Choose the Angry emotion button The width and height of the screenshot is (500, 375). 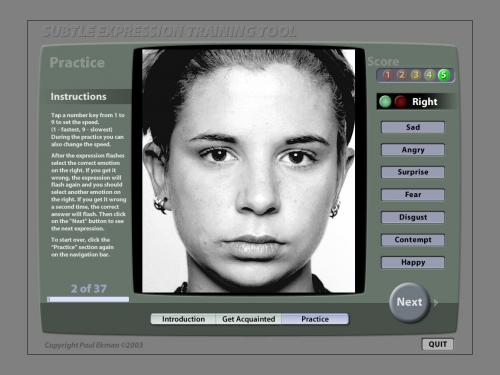coord(413,150)
